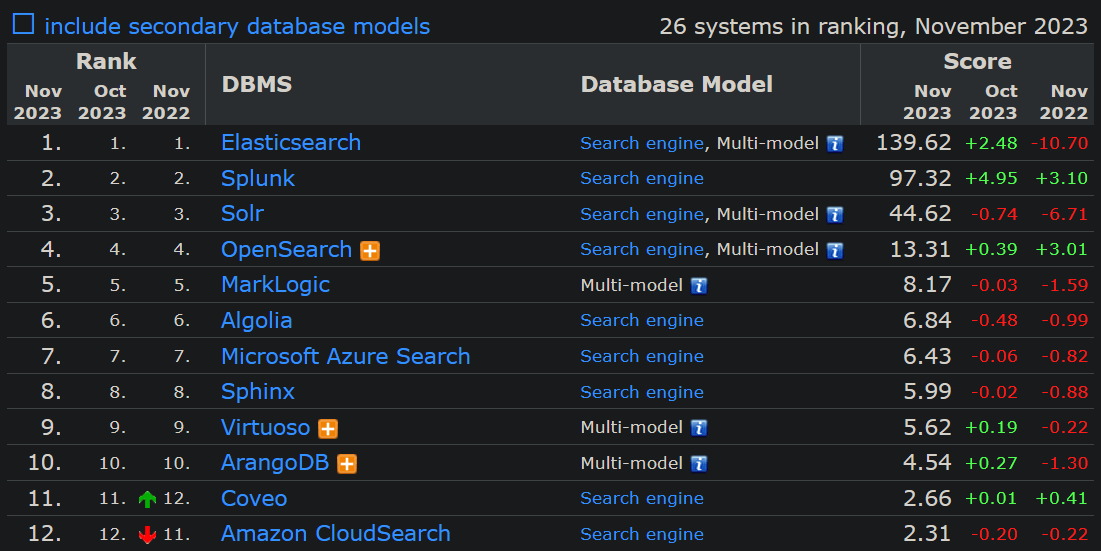
Task: Click red down arrow in Amazon CloudSearch row
Action: pos(147,535)
